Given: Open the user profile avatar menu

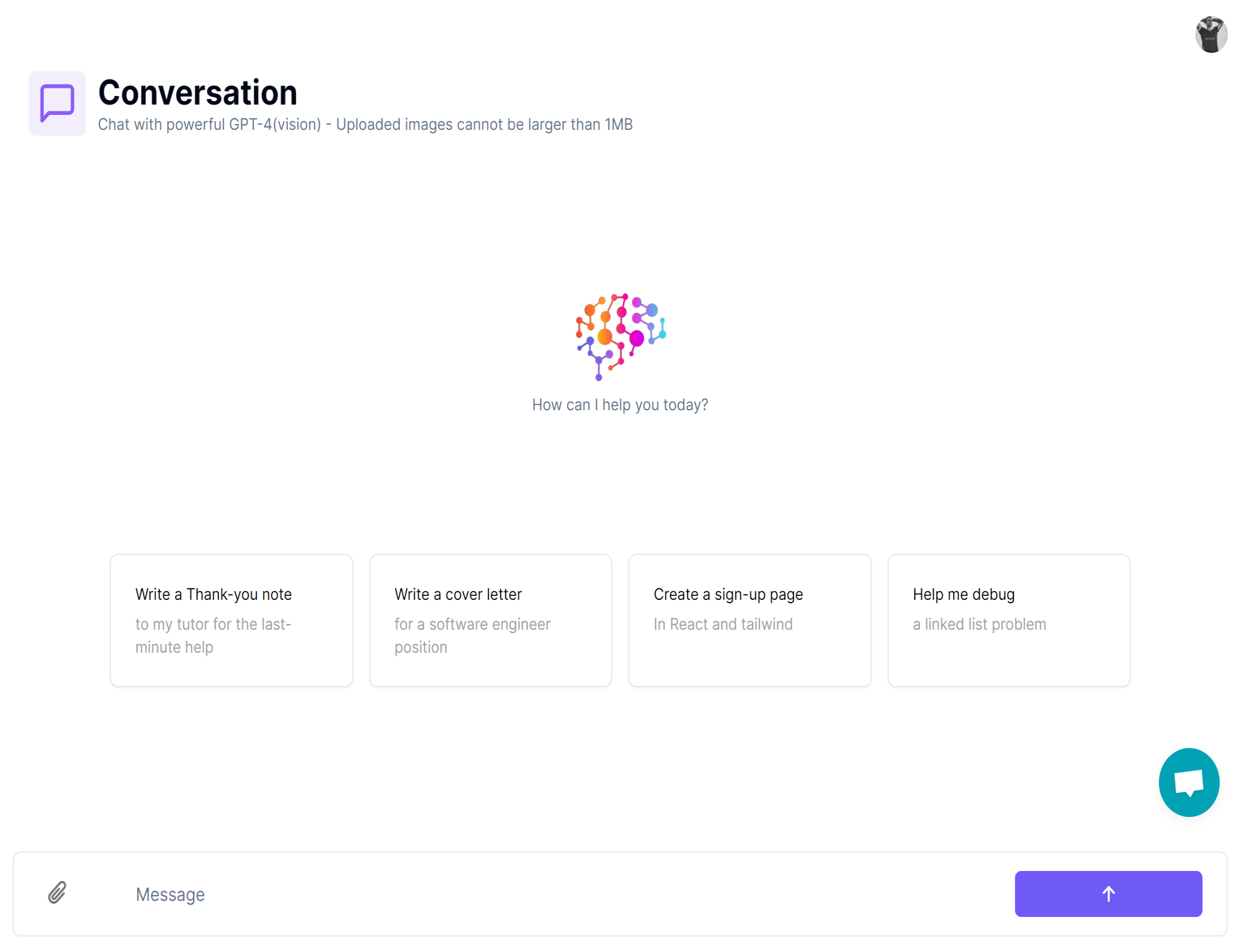Looking at the screenshot, I should (1211, 34).
